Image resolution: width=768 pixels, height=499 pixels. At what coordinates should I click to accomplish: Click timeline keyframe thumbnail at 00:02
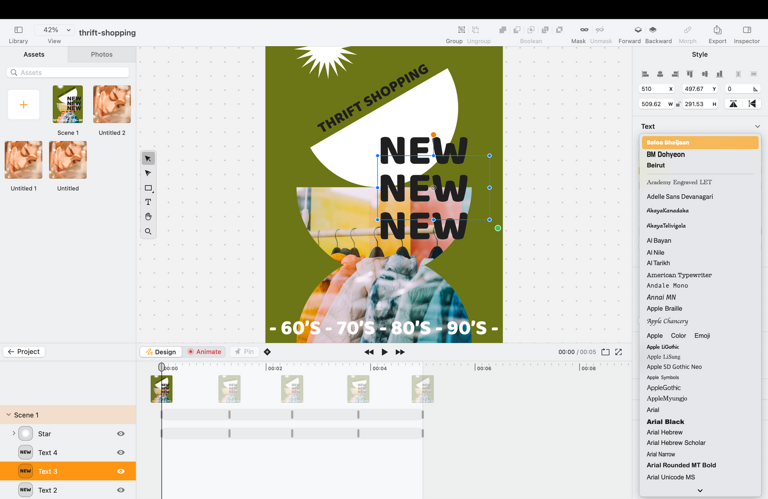pyautogui.click(x=292, y=389)
